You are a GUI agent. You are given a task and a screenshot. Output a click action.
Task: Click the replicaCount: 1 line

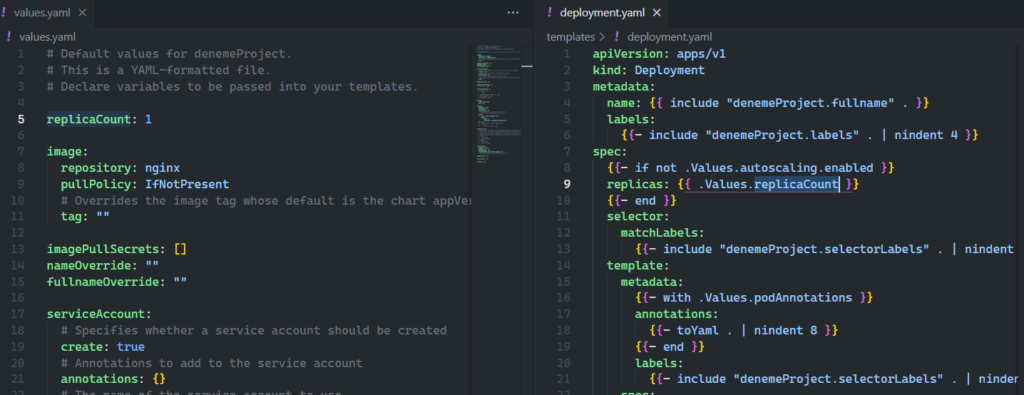pyautogui.click(x=99, y=119)
